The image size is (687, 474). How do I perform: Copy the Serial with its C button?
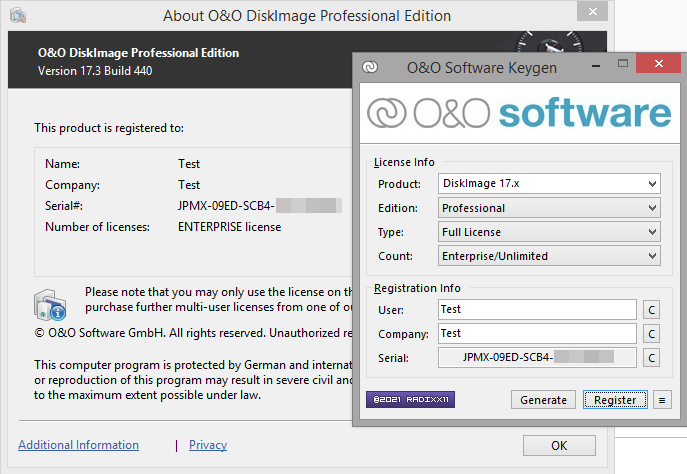652,358
